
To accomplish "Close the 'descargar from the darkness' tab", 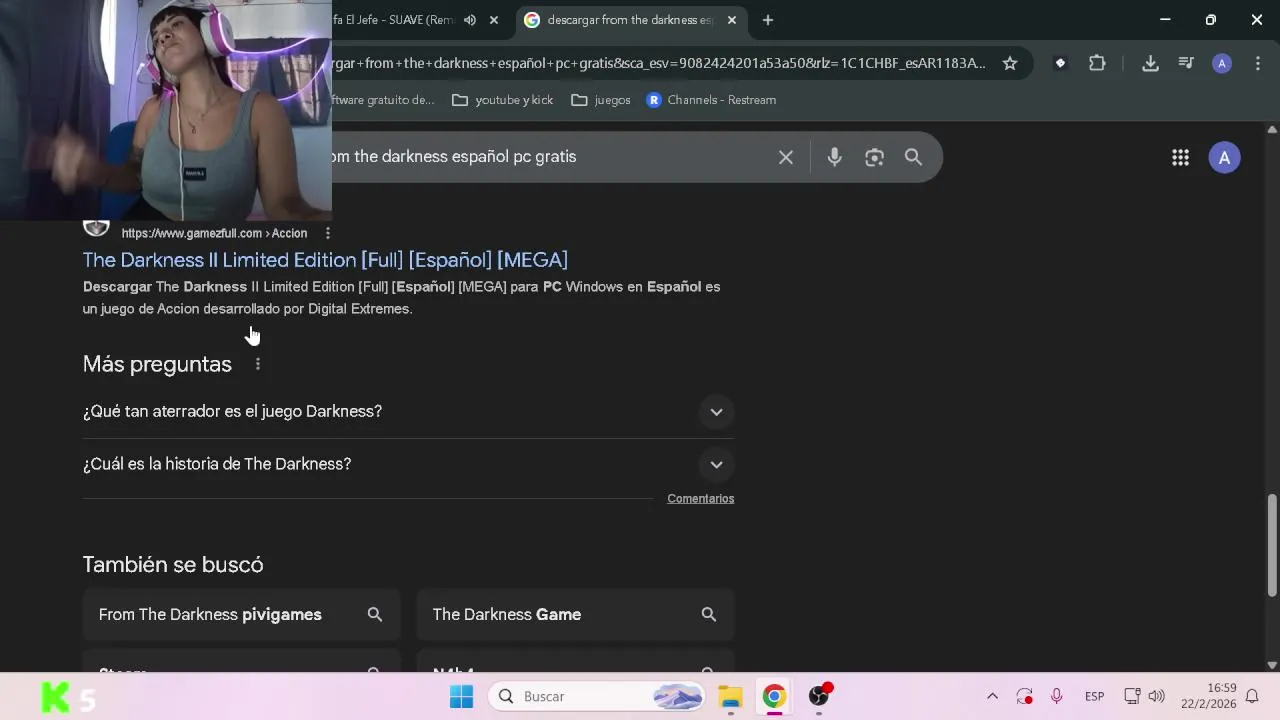I will (731, 20).
